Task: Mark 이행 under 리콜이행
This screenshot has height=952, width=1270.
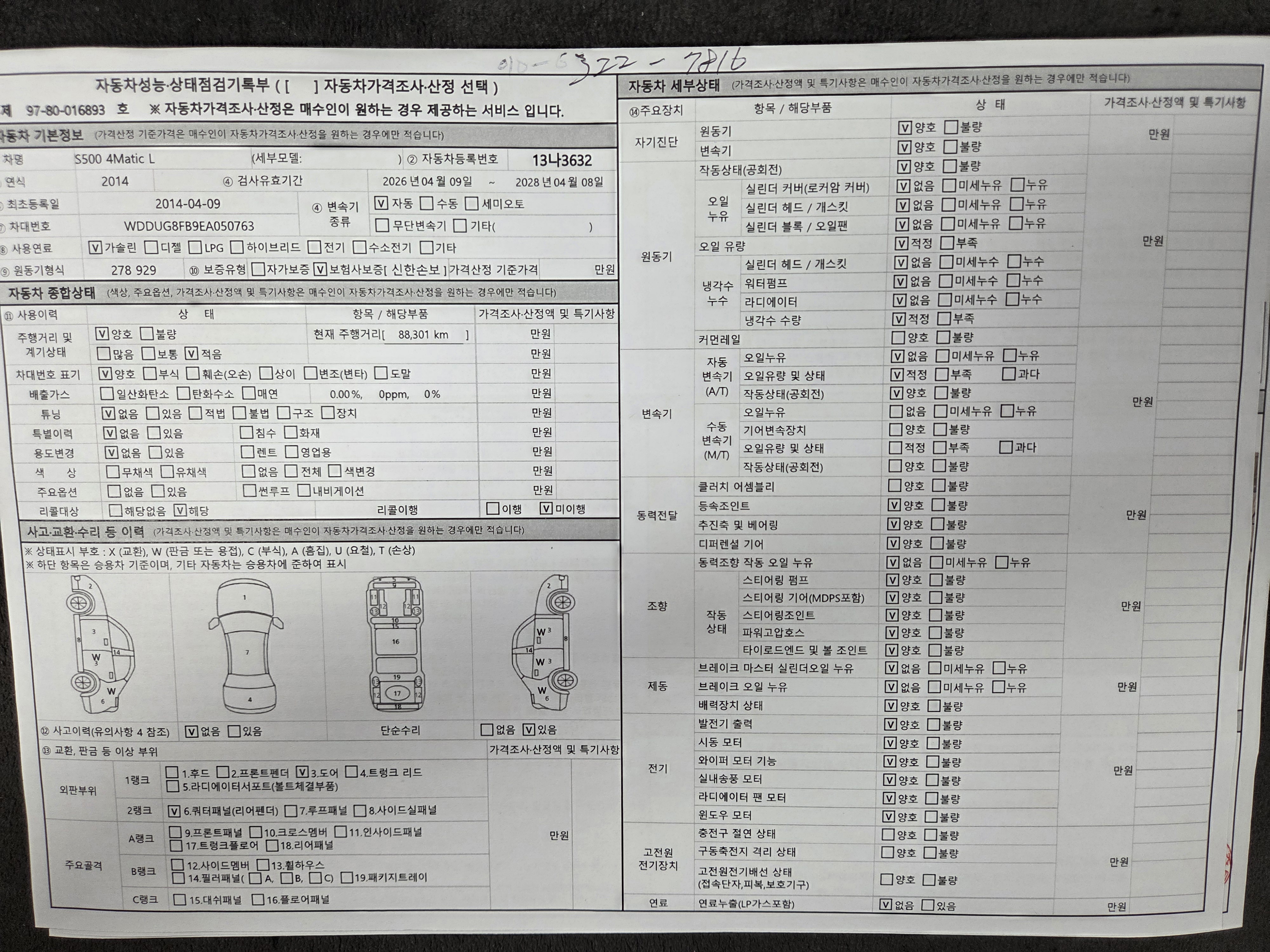Action: (493, 508)
